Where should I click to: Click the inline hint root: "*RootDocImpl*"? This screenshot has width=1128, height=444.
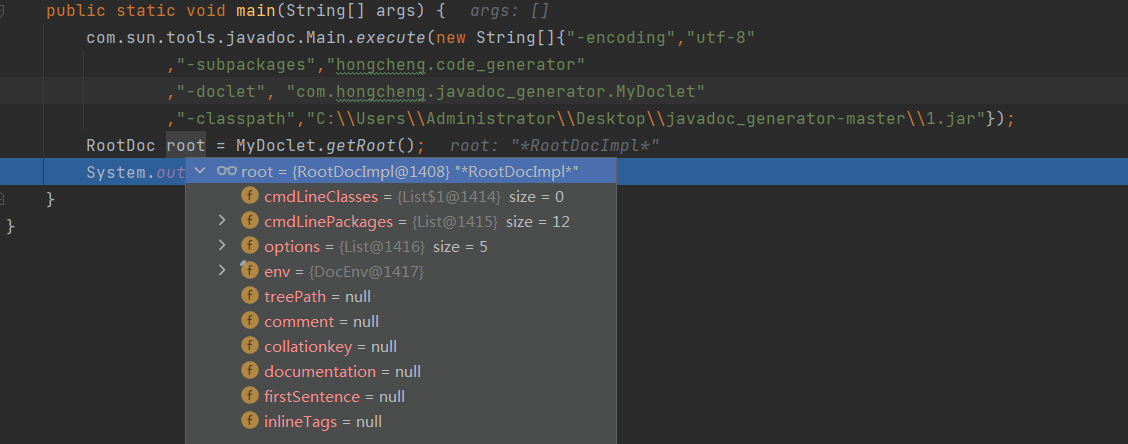[554, 146]
